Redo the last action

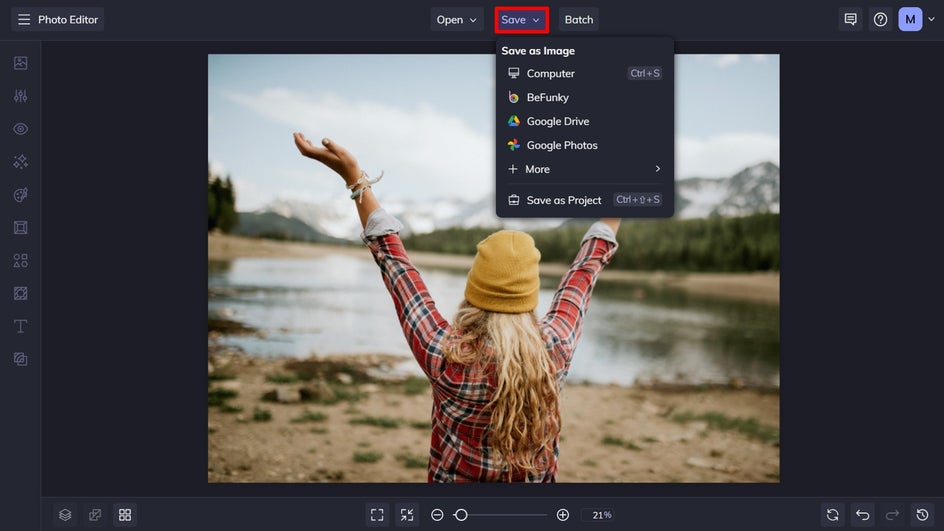pyautogui.click(x=892, y=515)
